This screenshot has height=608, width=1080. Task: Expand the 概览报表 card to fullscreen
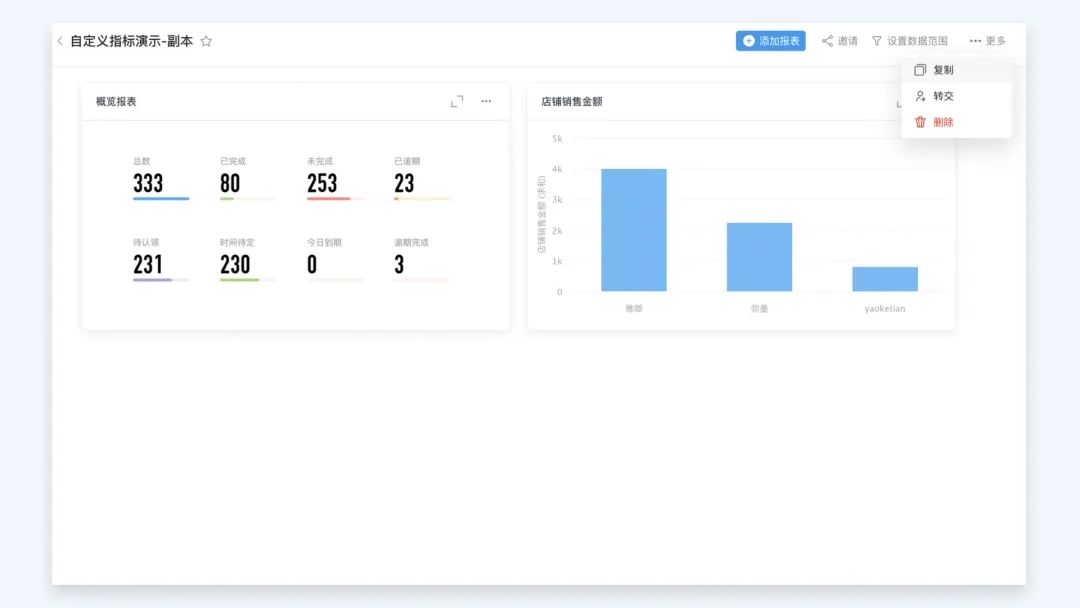click(457, 101)
